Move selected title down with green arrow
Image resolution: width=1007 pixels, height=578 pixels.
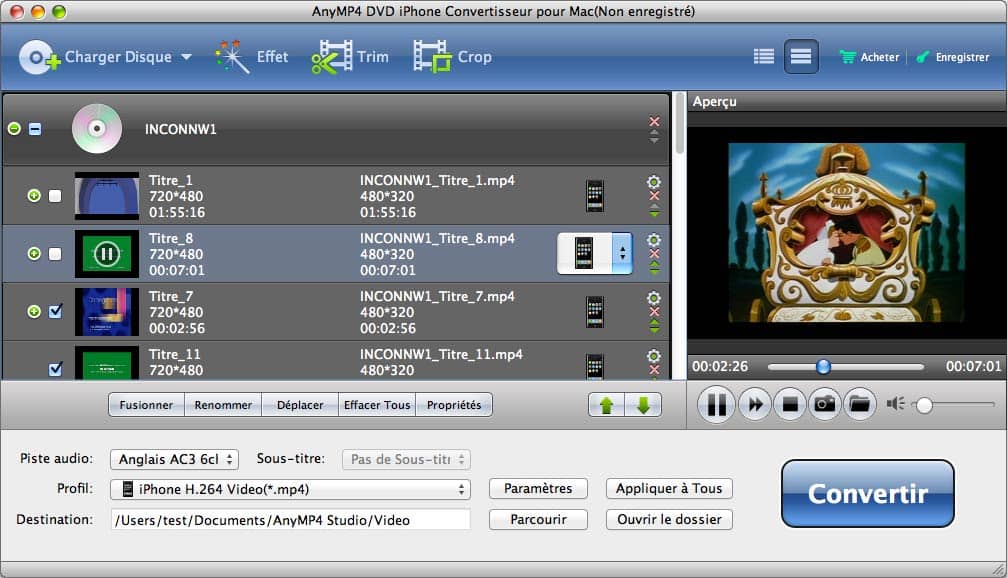[x=644, y=405]
